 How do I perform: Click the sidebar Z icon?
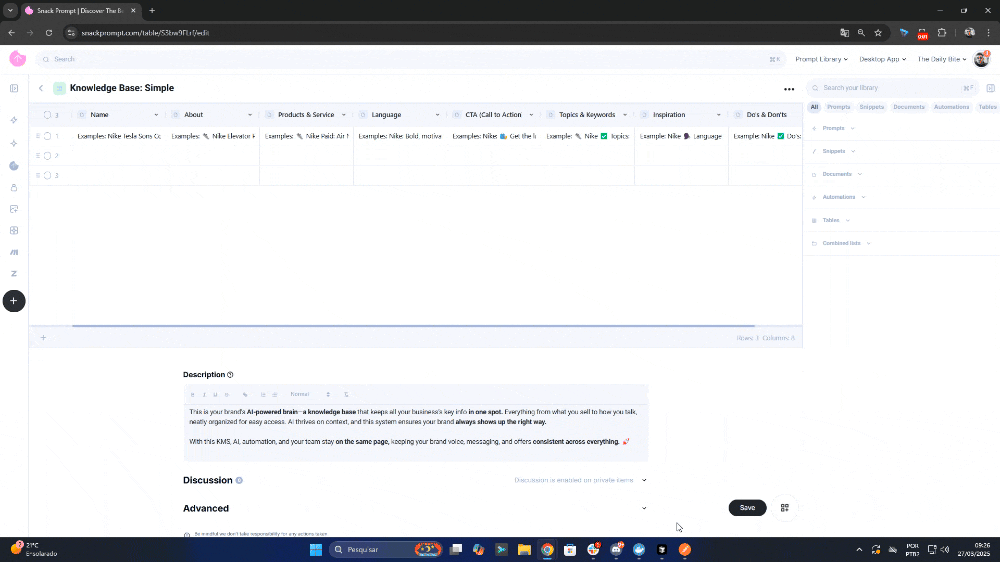(x=14, y=274)
